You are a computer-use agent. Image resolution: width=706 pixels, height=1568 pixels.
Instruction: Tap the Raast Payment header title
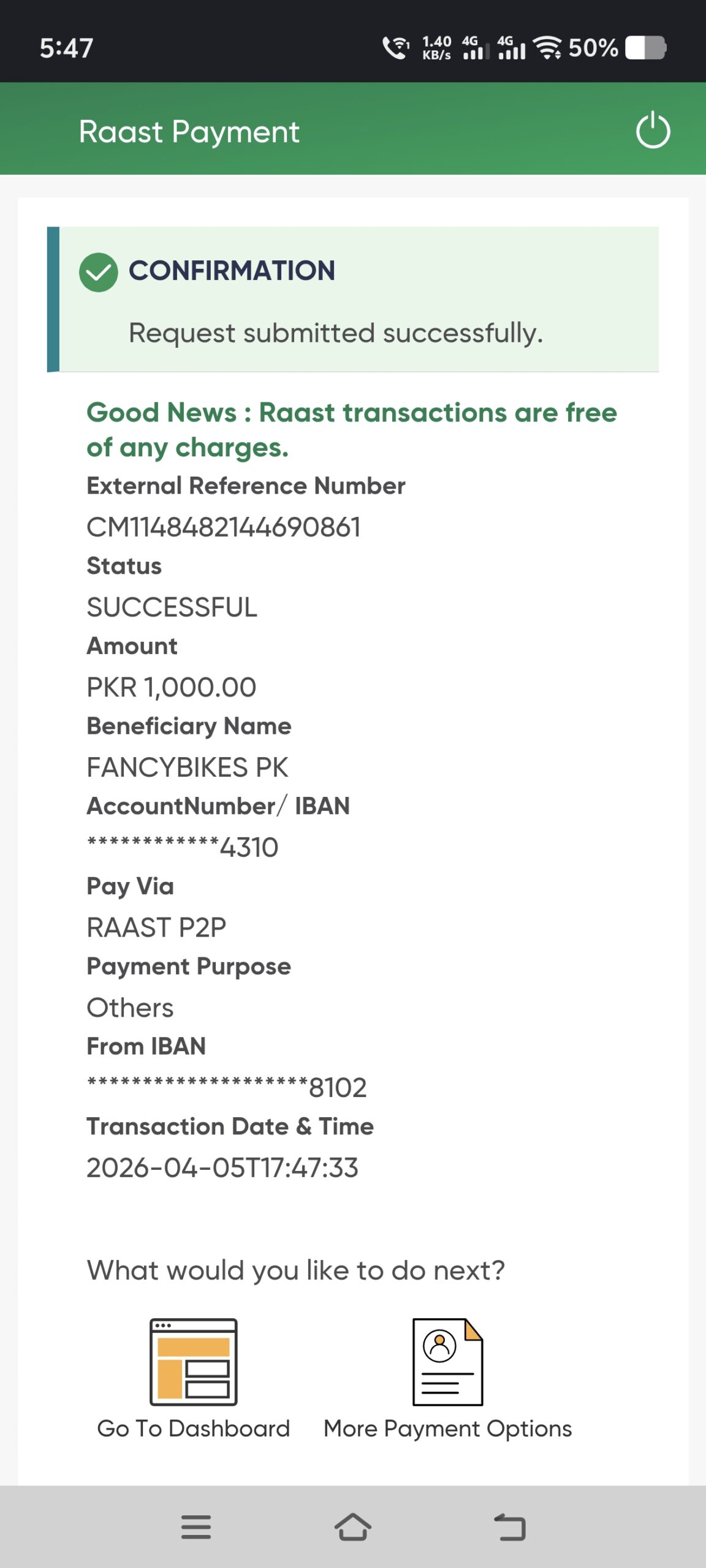[189, 132]
